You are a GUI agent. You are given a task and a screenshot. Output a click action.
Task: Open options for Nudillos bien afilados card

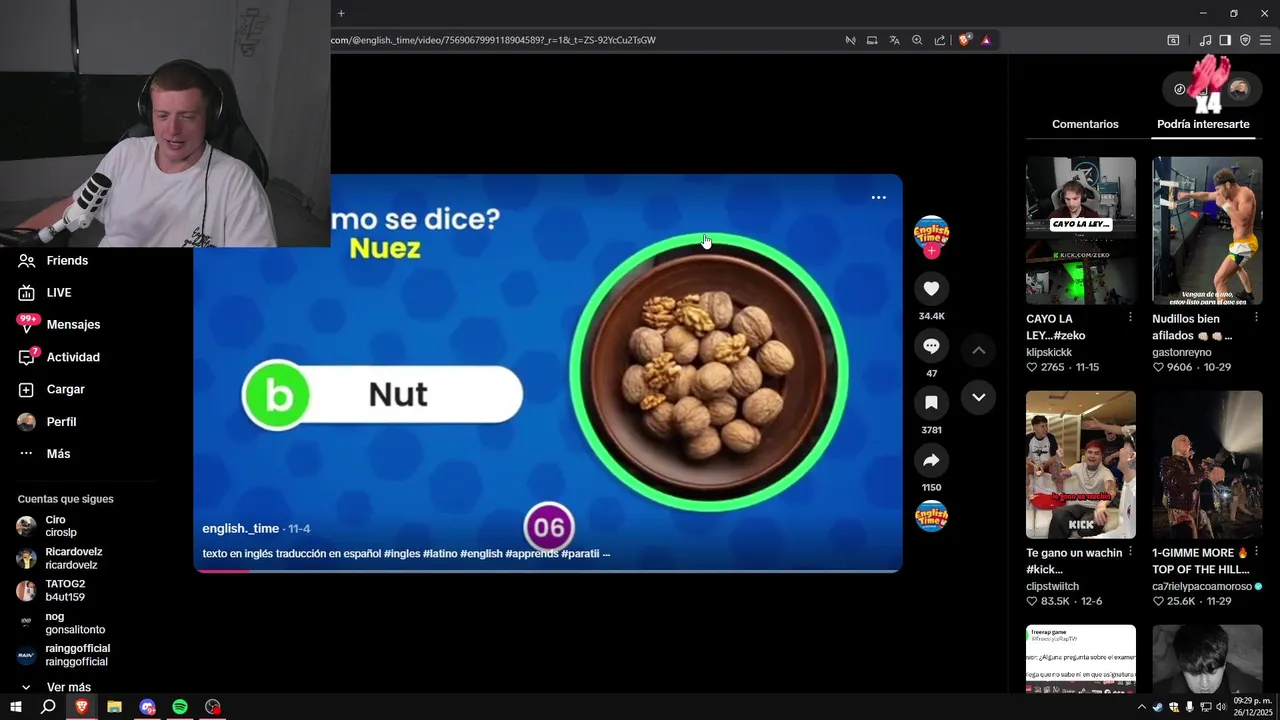[x=1256, y=318]
